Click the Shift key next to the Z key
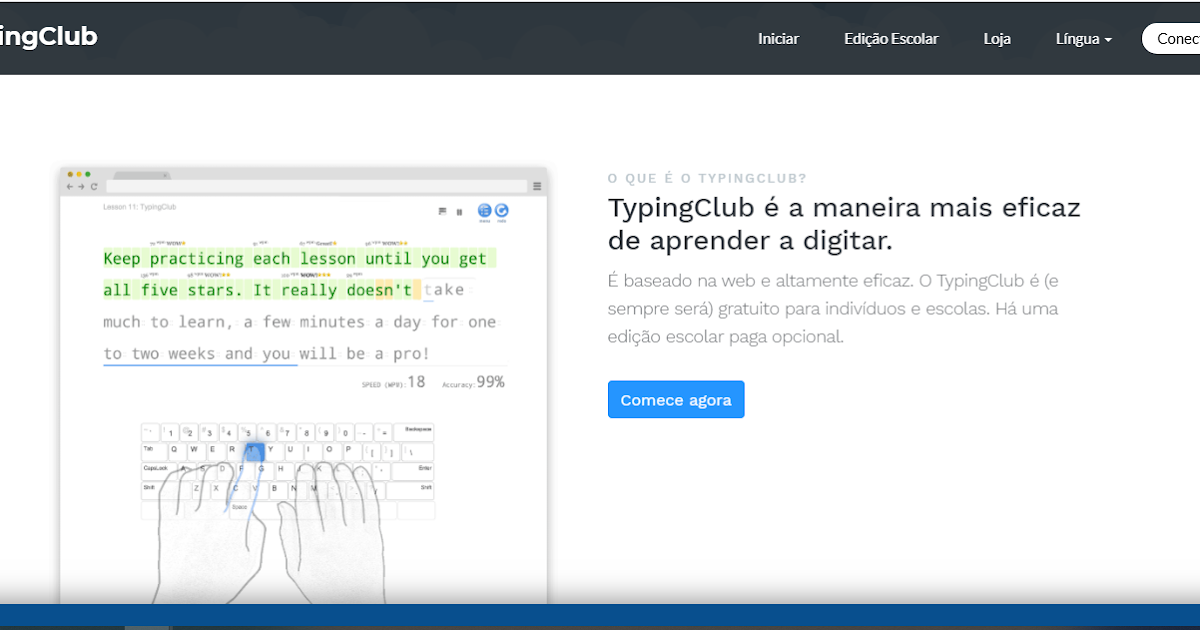 [166, 490]
